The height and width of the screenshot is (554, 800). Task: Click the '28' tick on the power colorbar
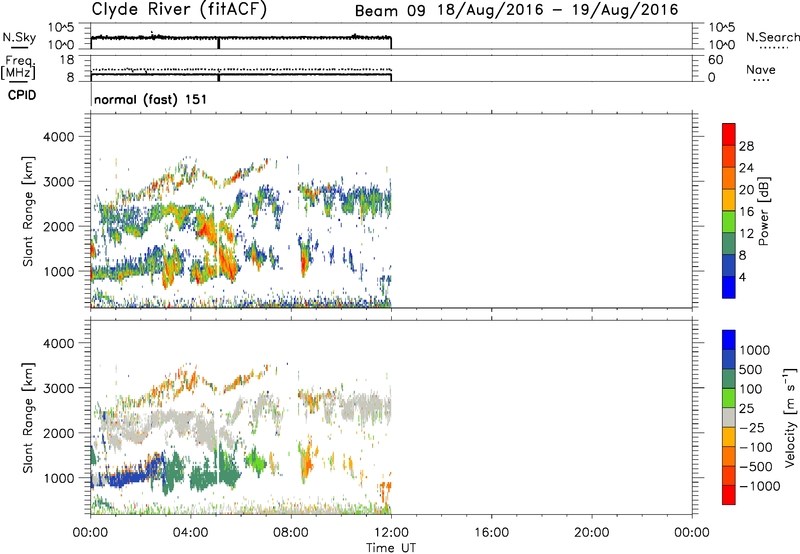746,146
